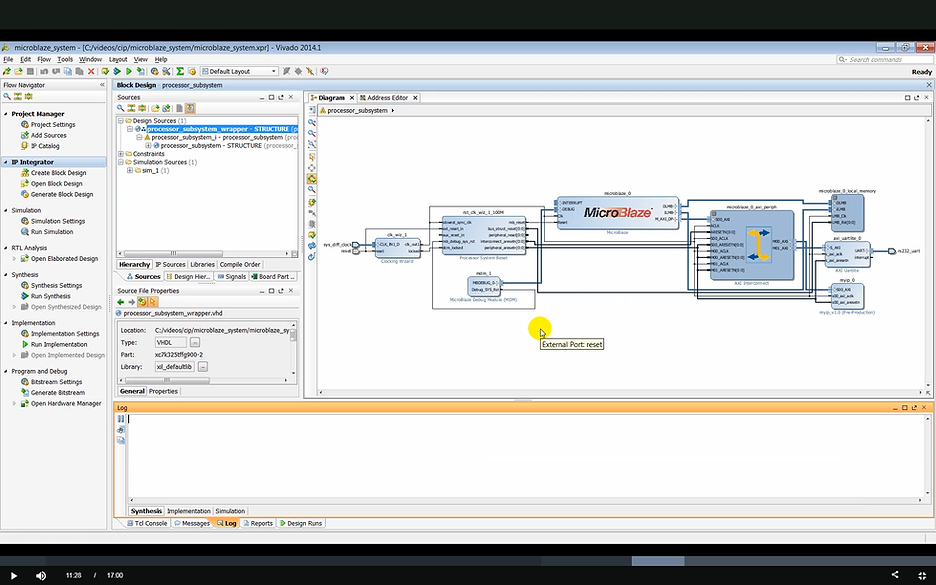Play the video using the play button
The height and width of the screenshot is (585, 936).
pyautogui.click(x=12, y=575)
